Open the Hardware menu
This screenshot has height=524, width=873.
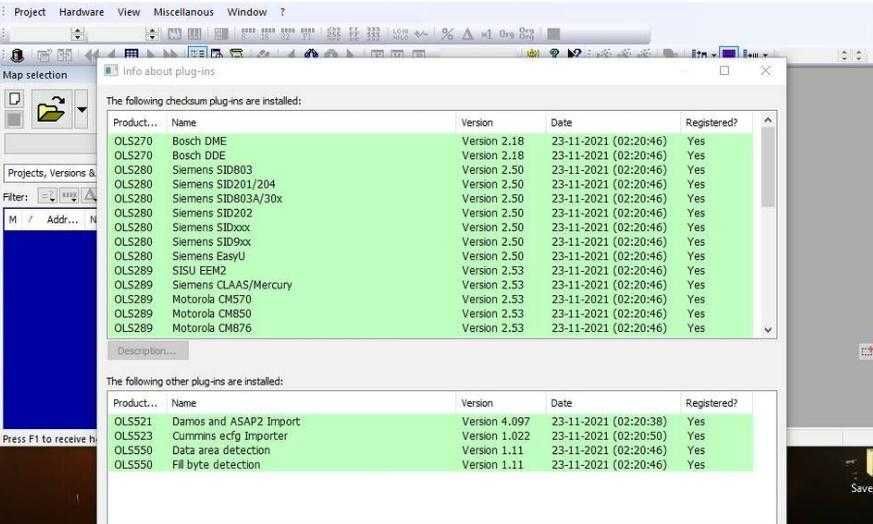81,12
